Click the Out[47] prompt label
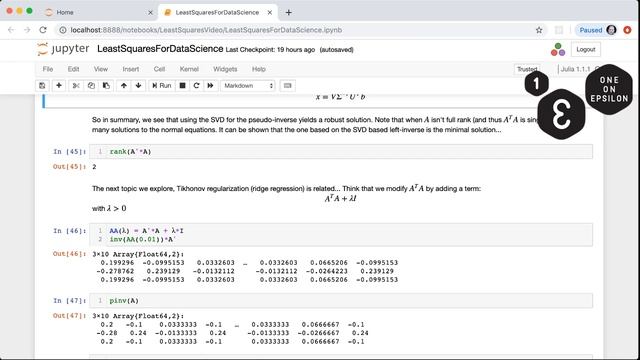Viewport: 640px width, 360px height. [x=69, y=316]
